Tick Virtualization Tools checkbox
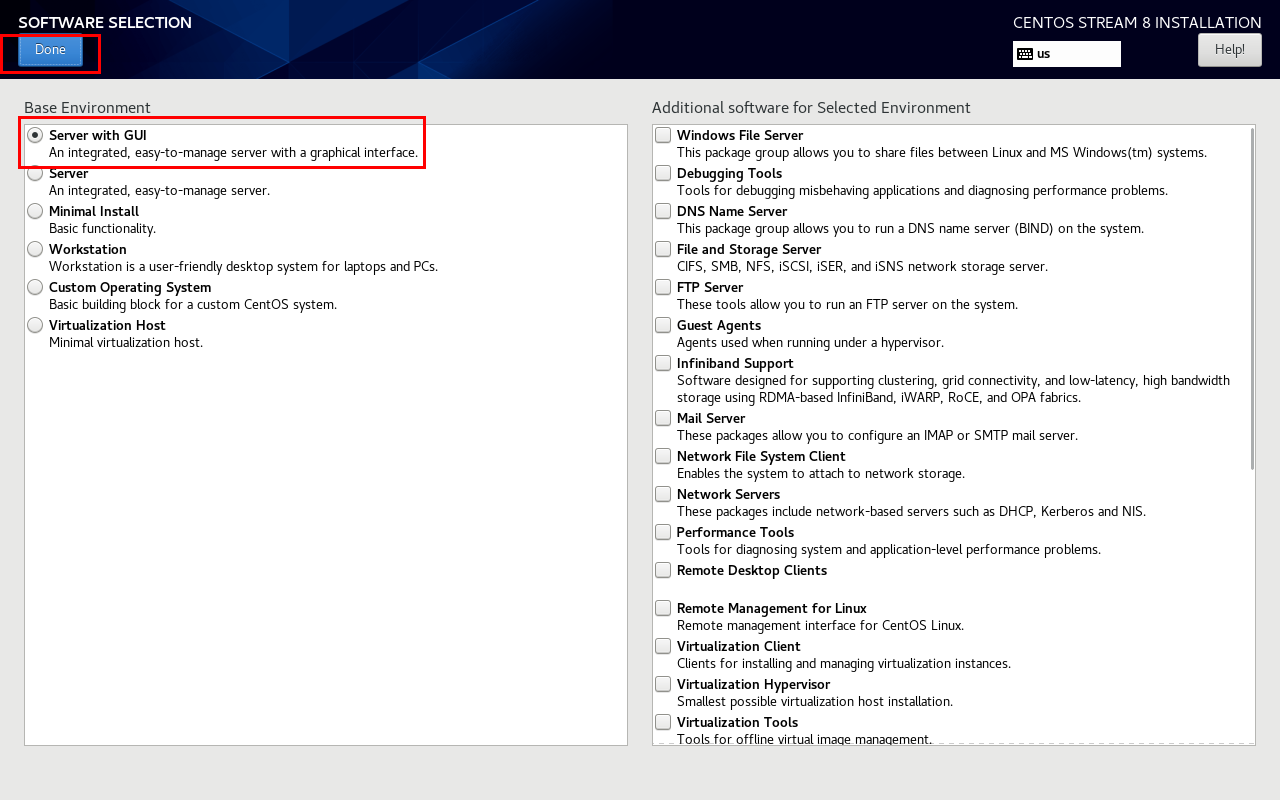This screenshot has height=800, width=1280. (x=663, y=722)
